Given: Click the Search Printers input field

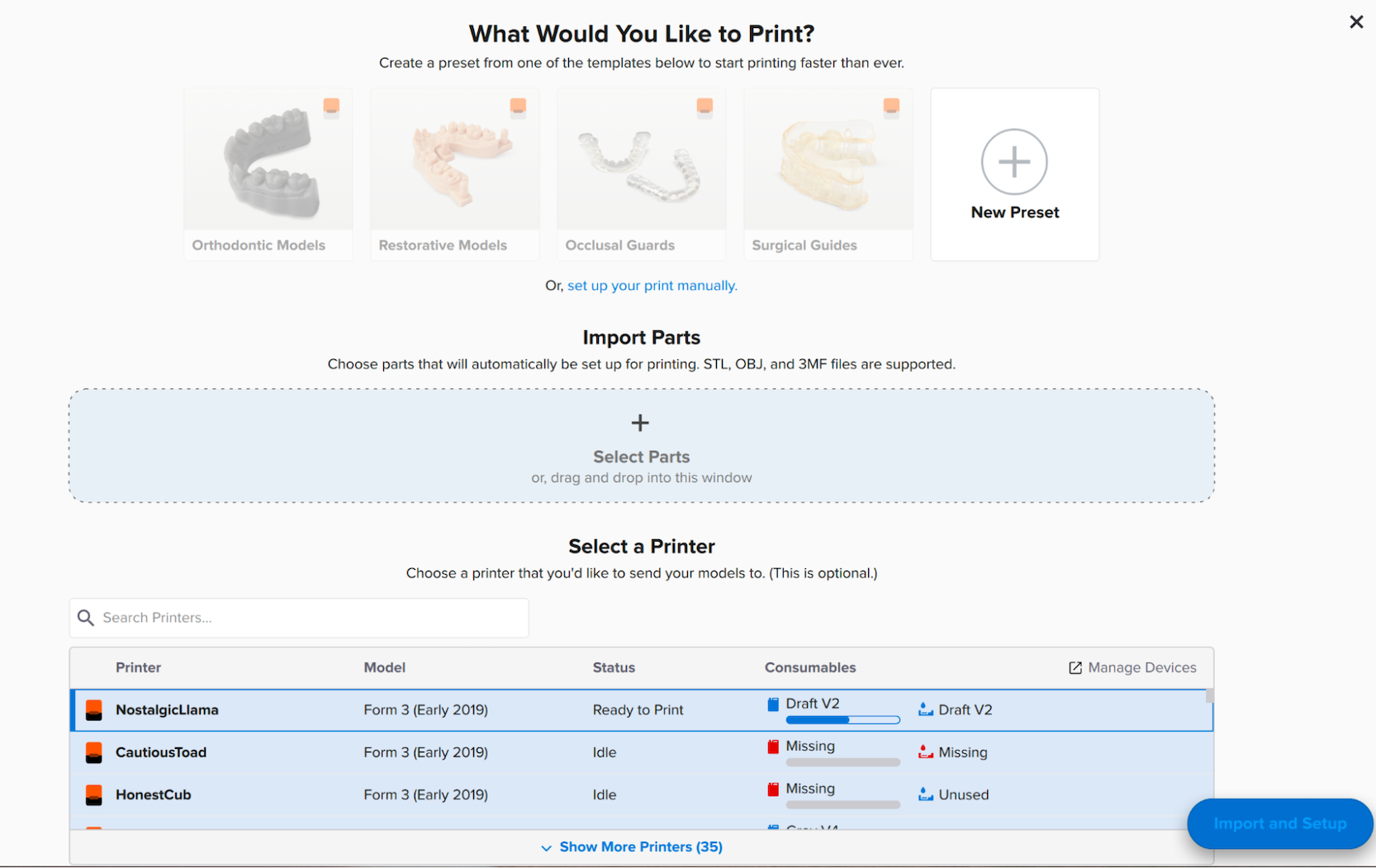Looking at the screenshot, I should 299,618.
